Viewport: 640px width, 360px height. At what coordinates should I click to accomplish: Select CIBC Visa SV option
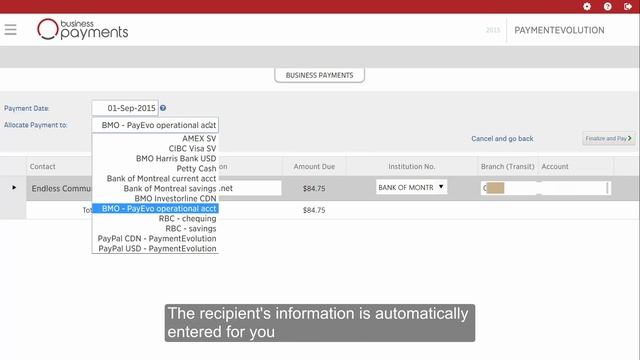(156, 149)
